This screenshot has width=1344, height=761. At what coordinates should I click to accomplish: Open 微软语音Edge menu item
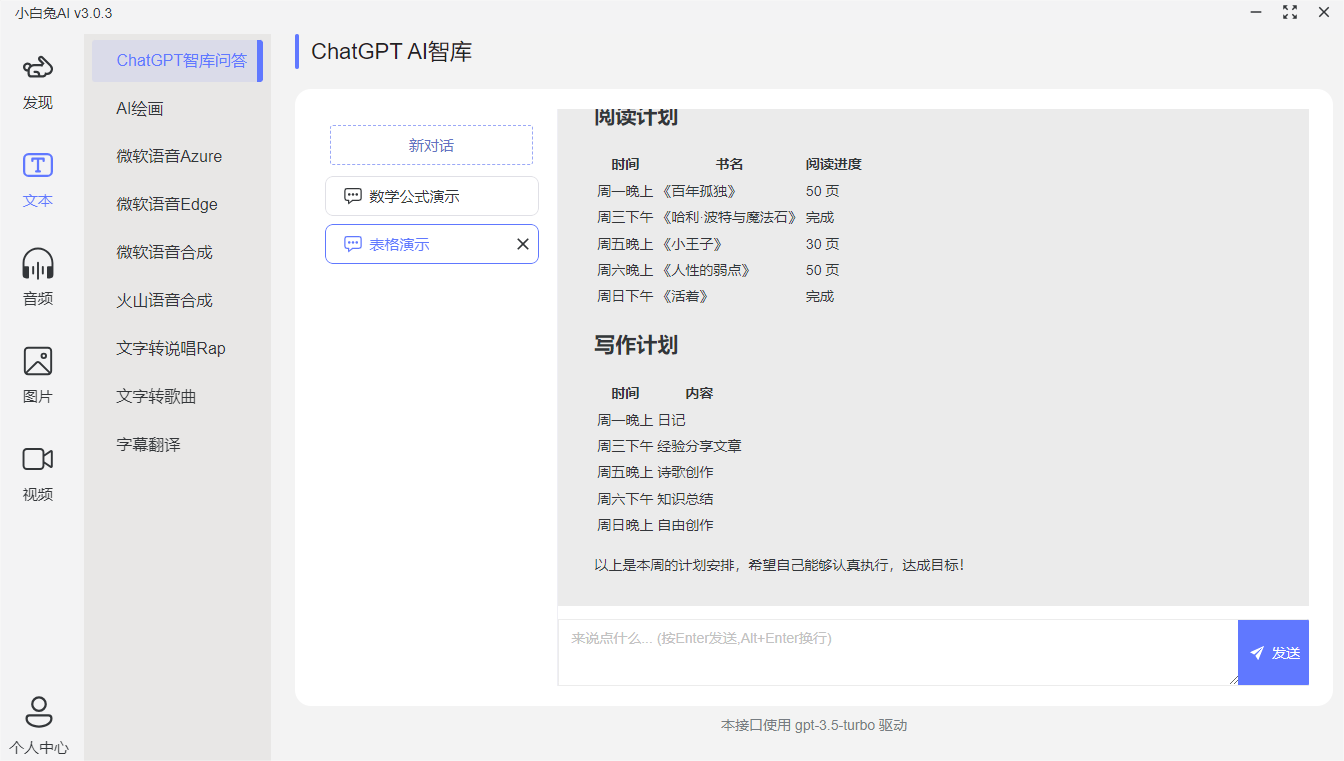178,204
